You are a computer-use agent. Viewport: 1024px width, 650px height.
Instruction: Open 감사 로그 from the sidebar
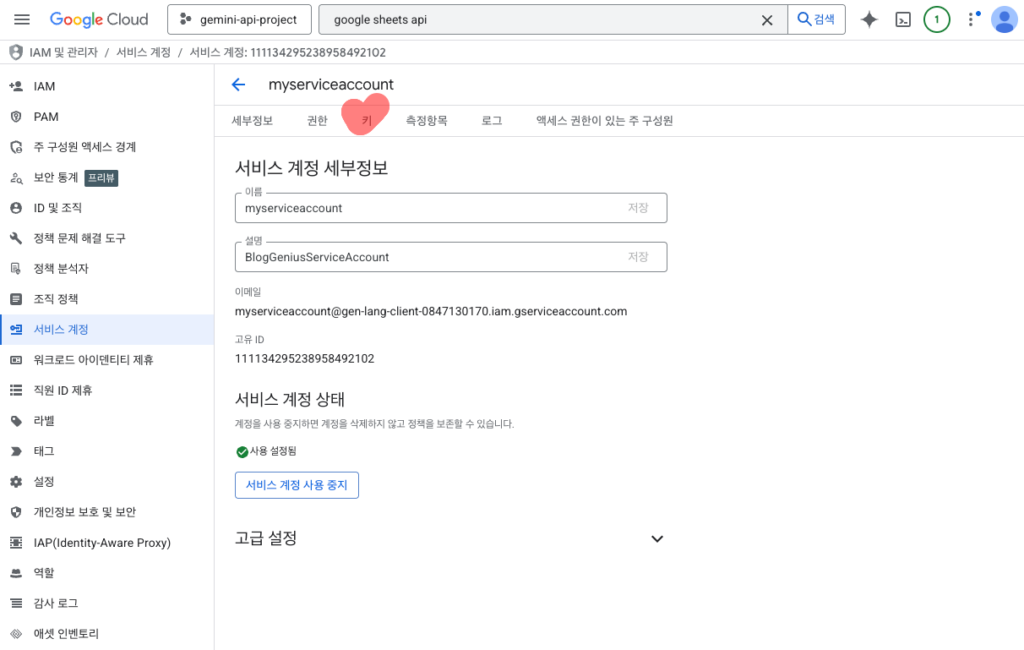coord(55,603)
